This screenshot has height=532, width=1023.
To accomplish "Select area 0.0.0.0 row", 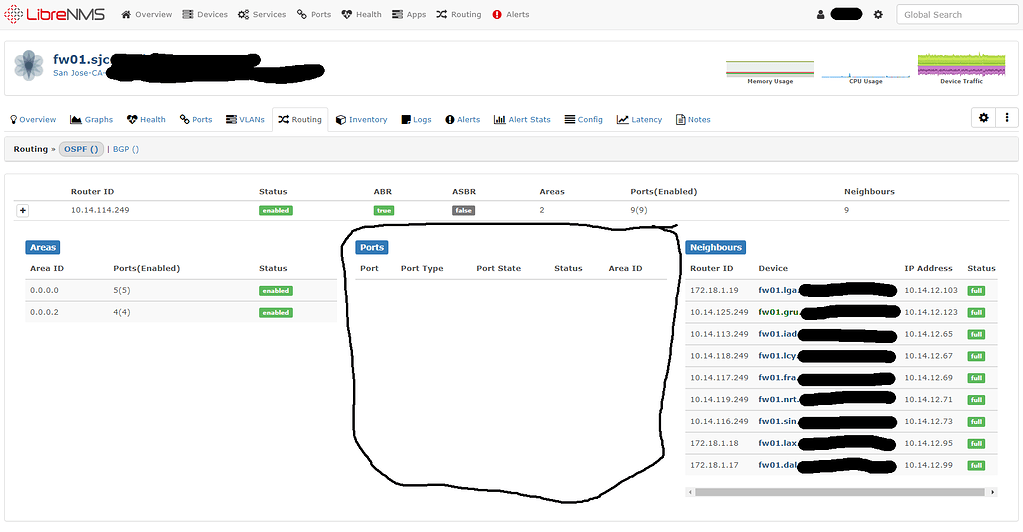I will [x=181, y=290].
